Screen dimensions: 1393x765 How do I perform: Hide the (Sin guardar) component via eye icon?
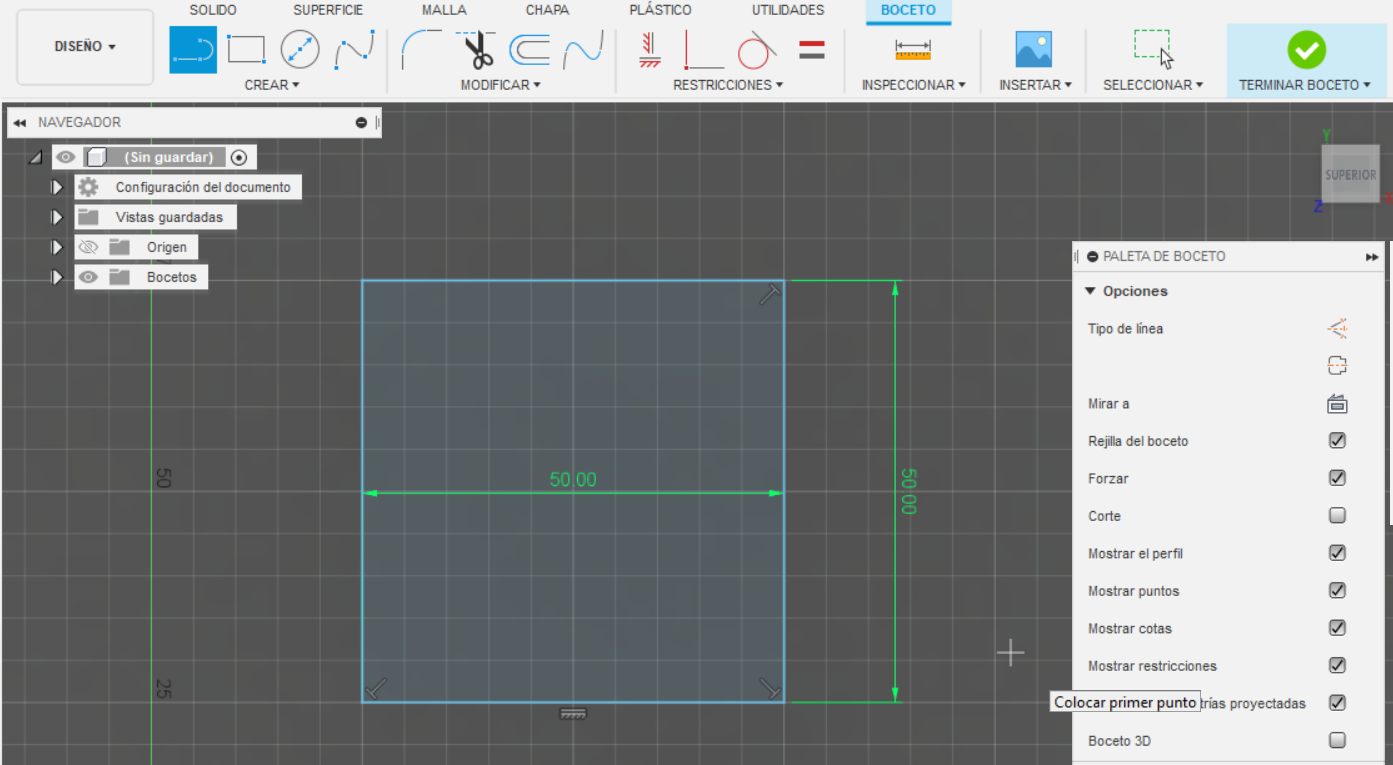pos(66,157)
